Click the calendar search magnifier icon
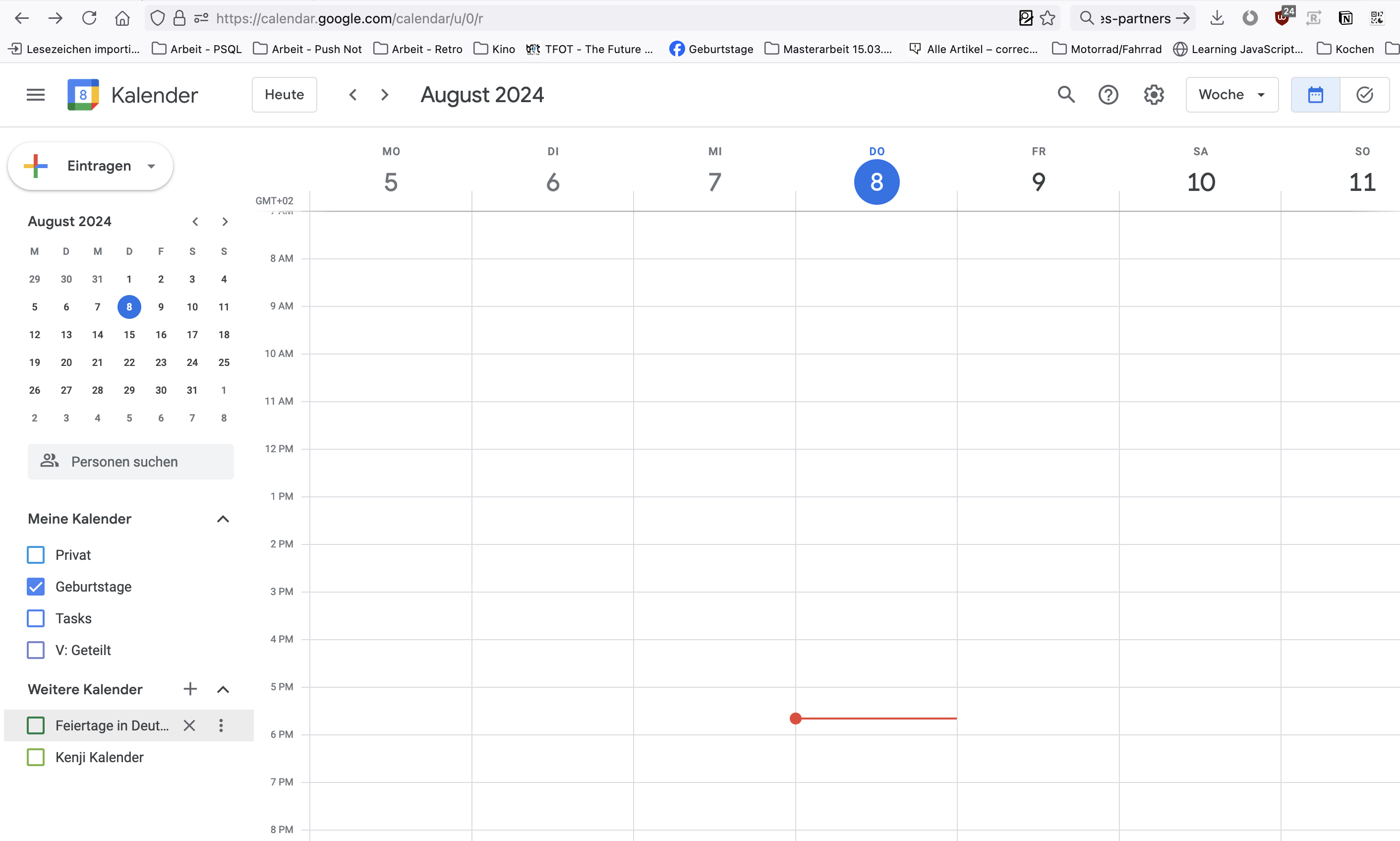This screenshot has height=841, width=1400. (1066, 95)
